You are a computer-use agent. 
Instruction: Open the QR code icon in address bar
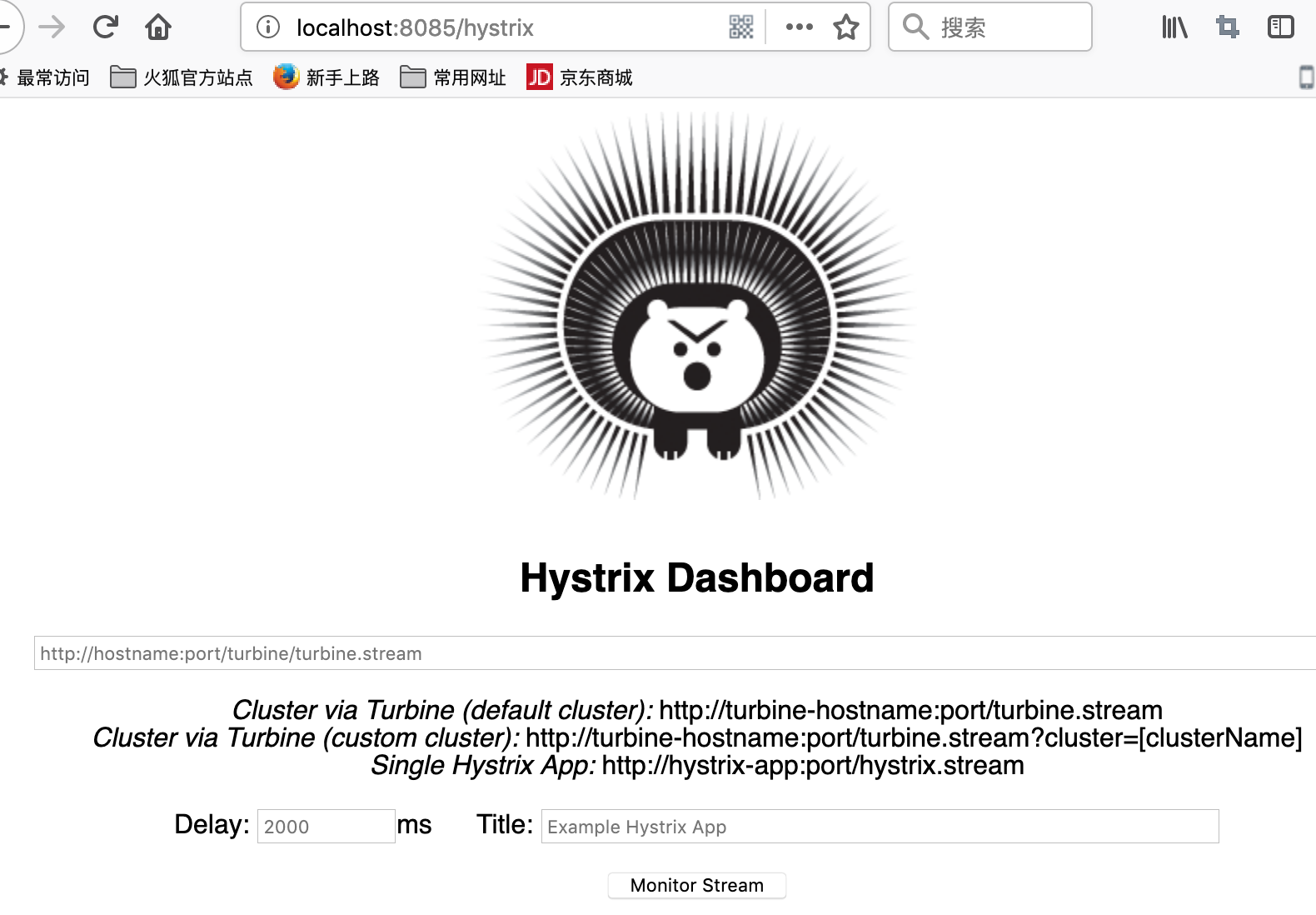[740, 27]
